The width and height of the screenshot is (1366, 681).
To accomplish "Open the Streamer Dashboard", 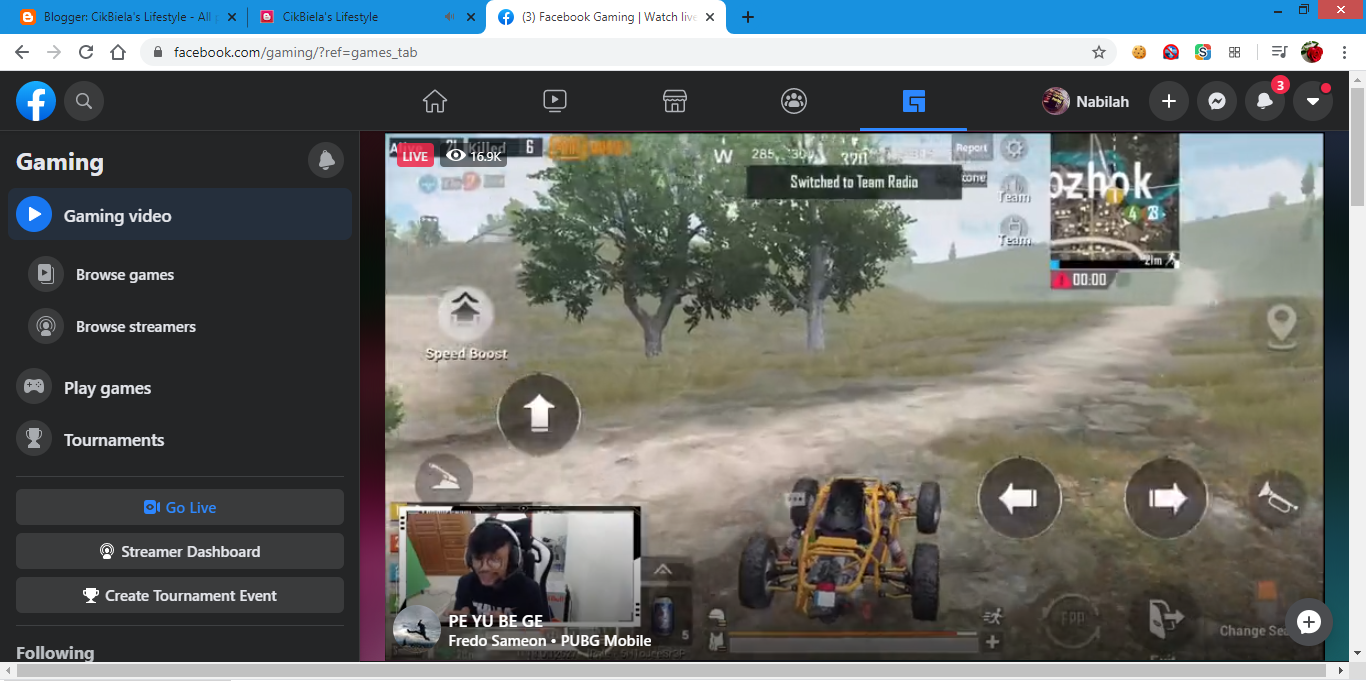I will click(x=180, y=551).
